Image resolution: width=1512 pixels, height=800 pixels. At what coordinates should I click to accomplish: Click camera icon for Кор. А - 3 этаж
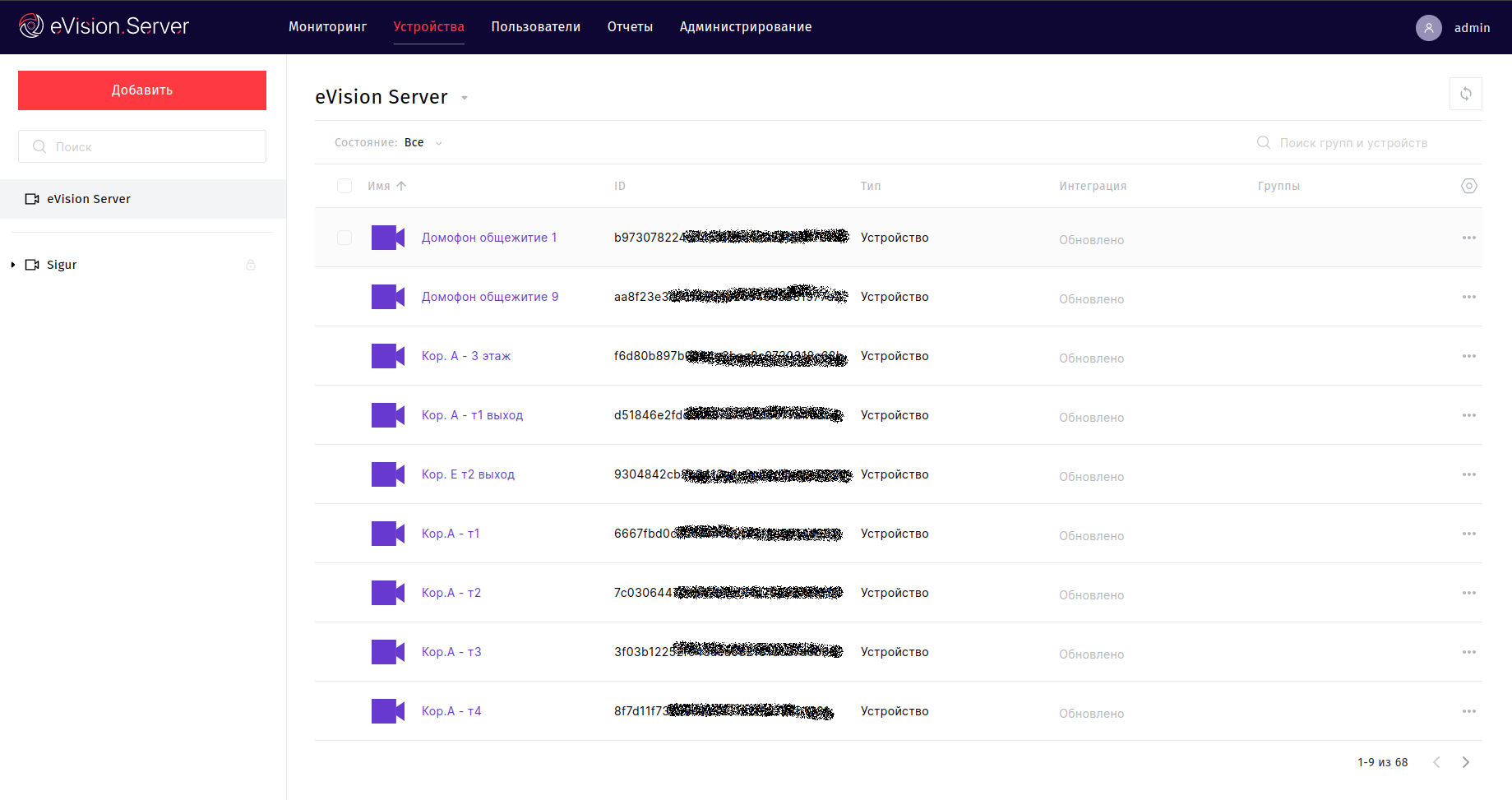[388, 356]
